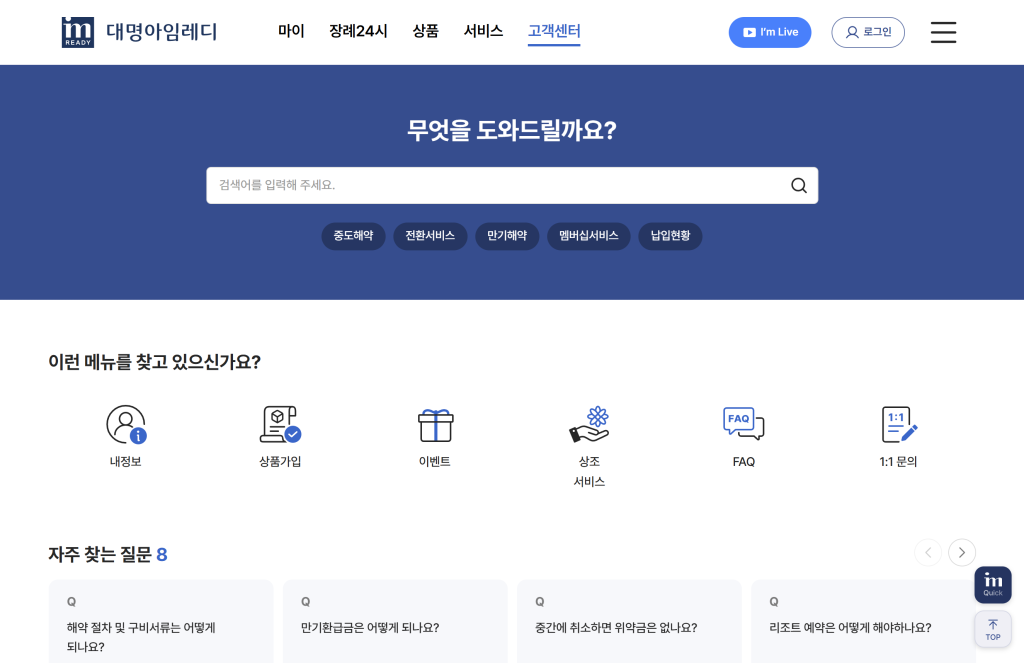The width and height of the screenshot is (1024, 663).
Task: Click the 대명아임레디 logo icon
Action: click(77, 32)
